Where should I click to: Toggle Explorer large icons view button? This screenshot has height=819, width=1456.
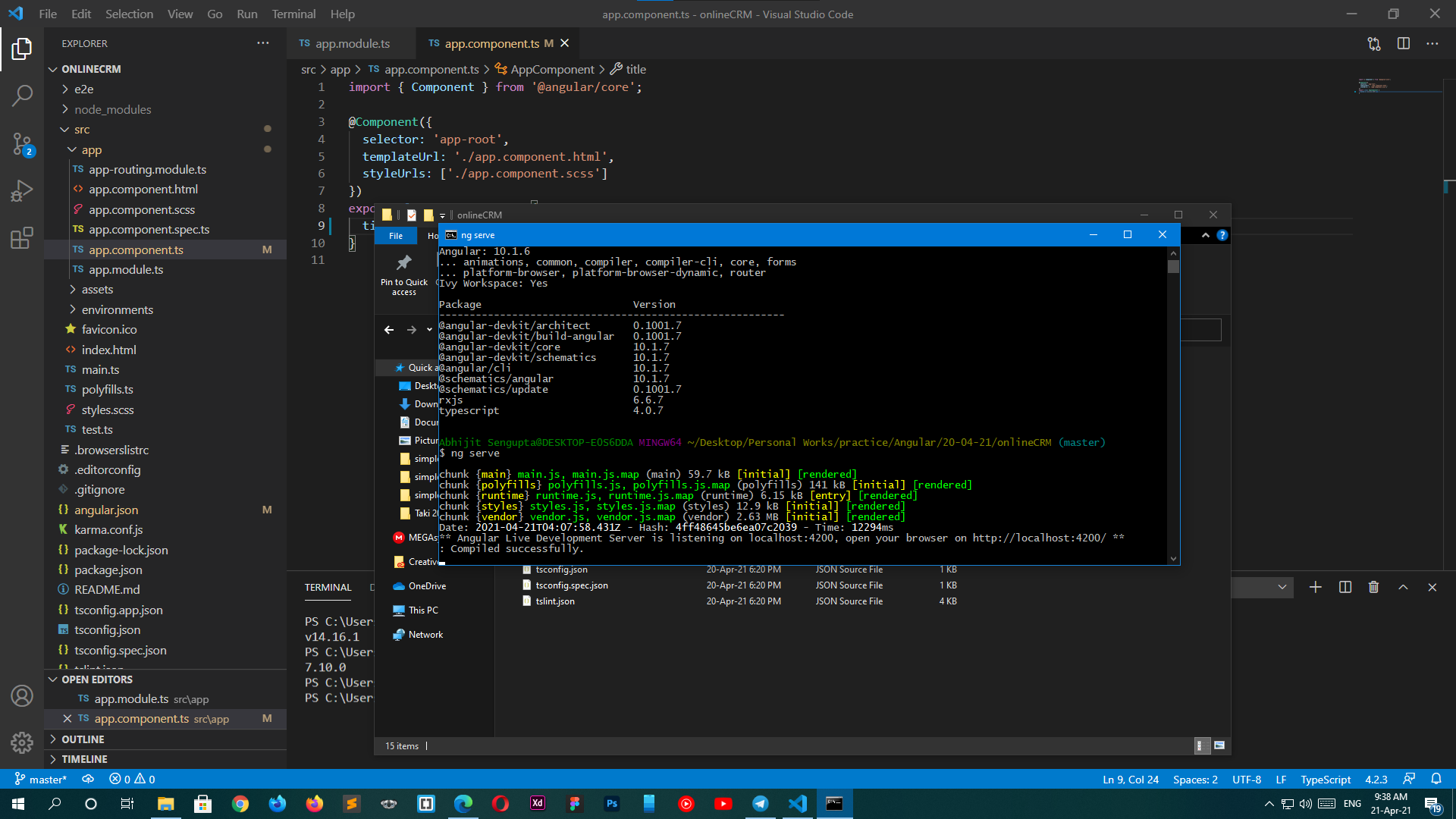(1219, 745)
